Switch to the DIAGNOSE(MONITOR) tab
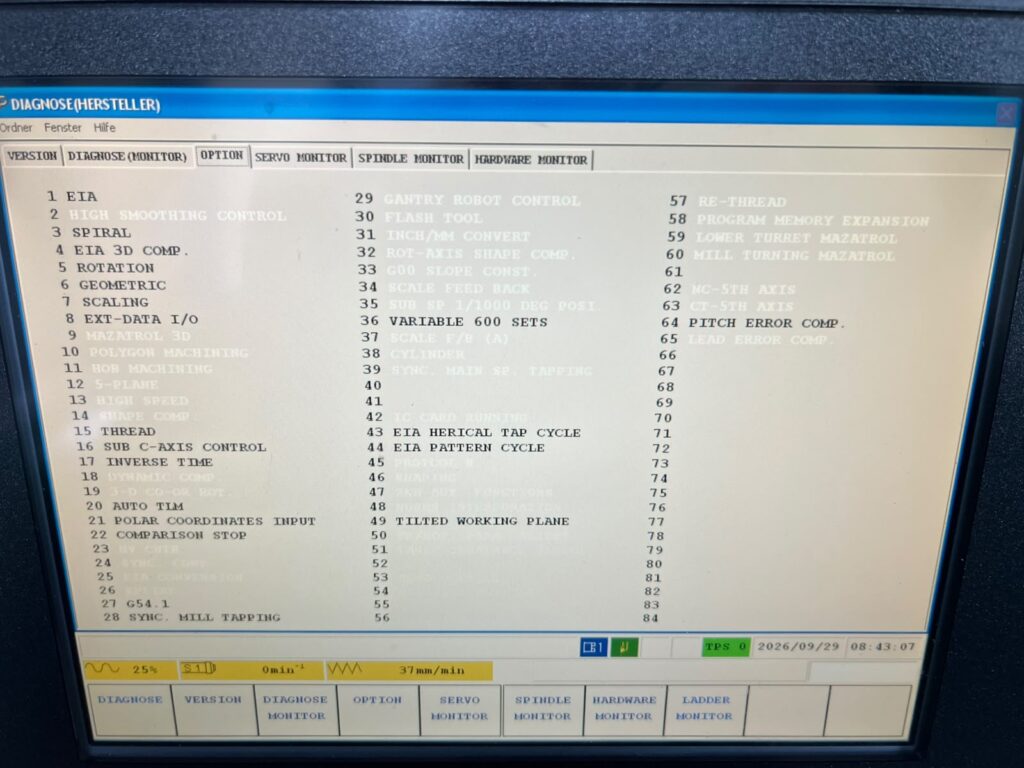1024x768 pixels. (x=127, y=157)
